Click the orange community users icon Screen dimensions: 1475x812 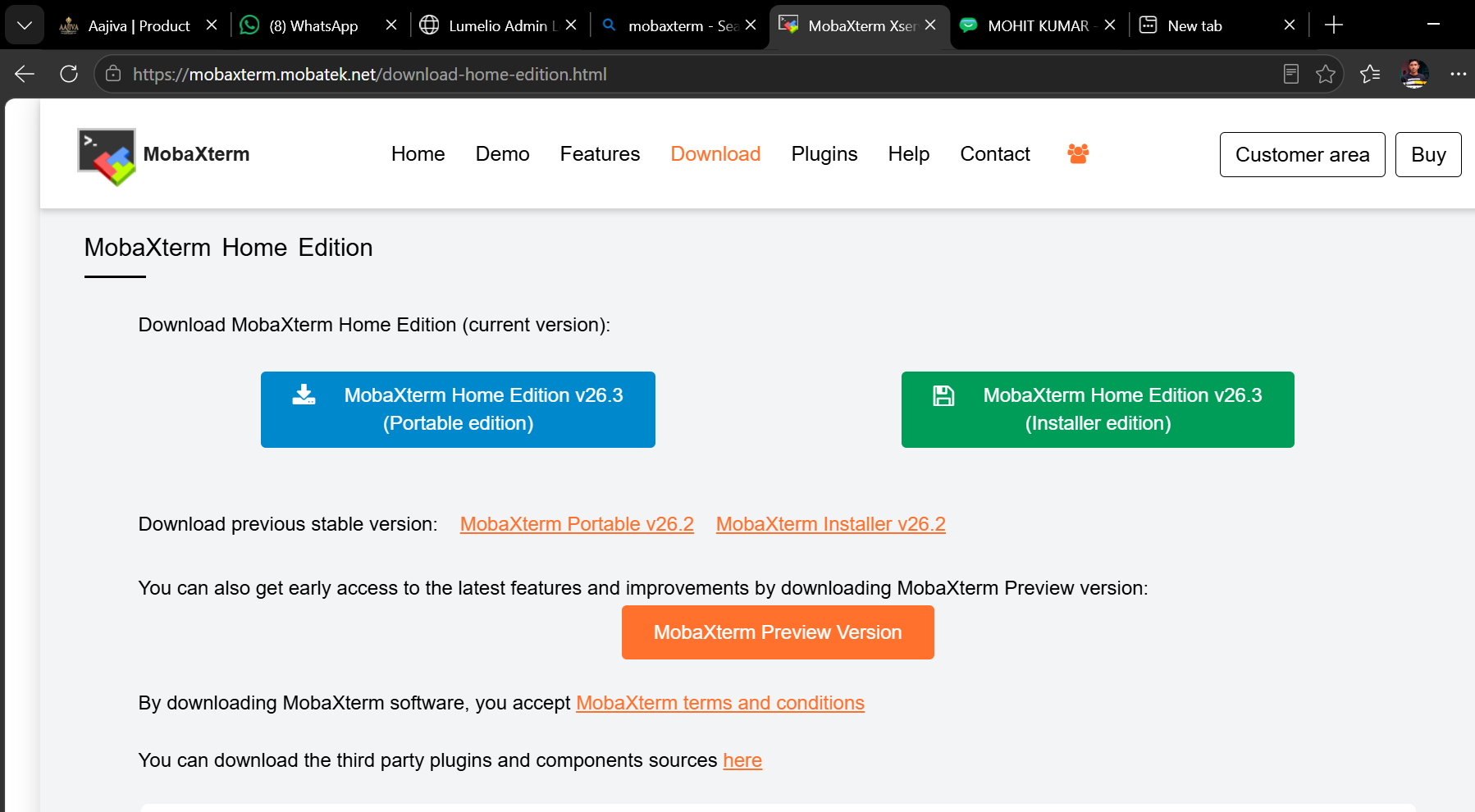click(x=1078, y=153)
